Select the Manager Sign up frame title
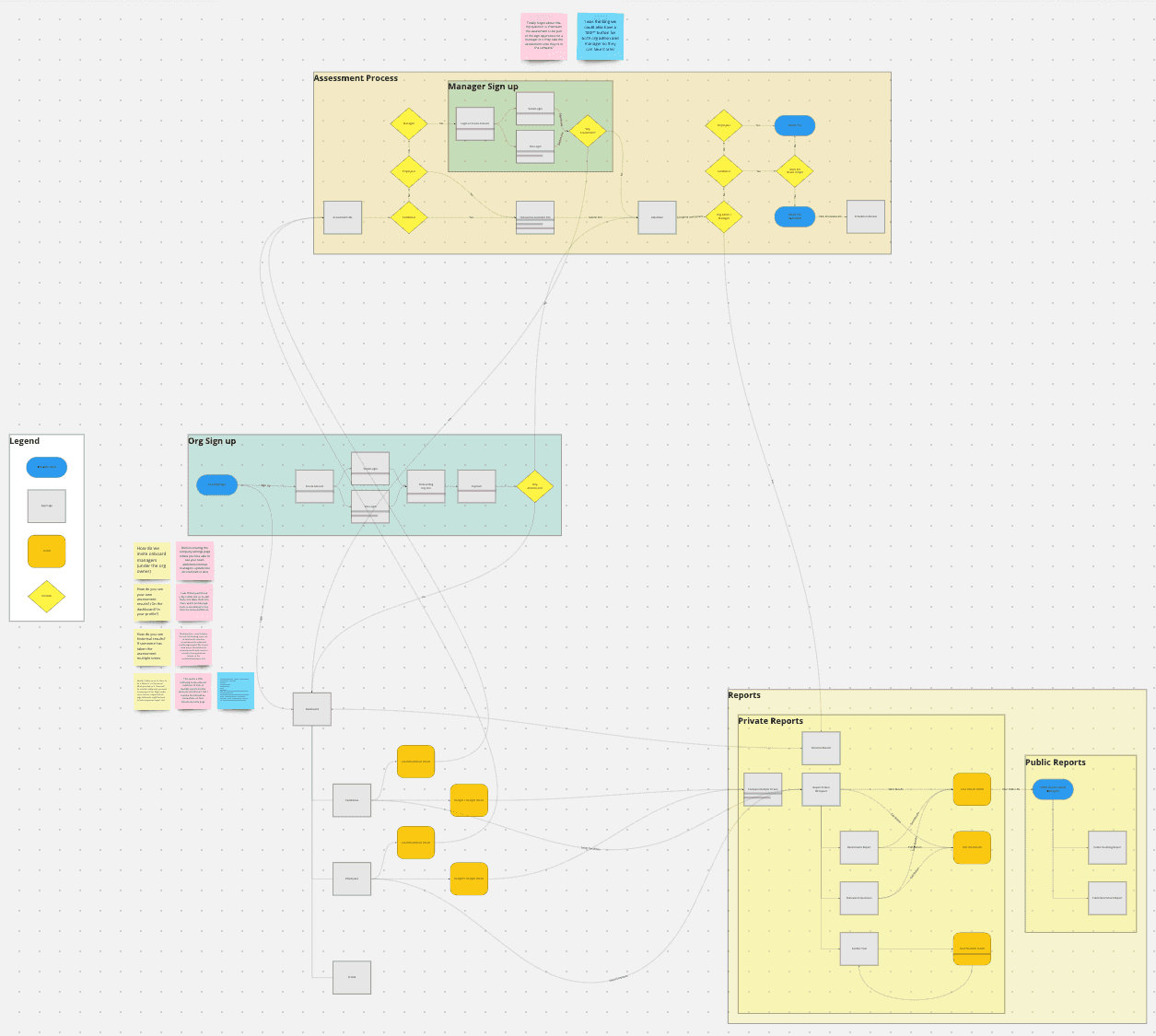This screenshot has width=1156, height=1036. point(483,87)
